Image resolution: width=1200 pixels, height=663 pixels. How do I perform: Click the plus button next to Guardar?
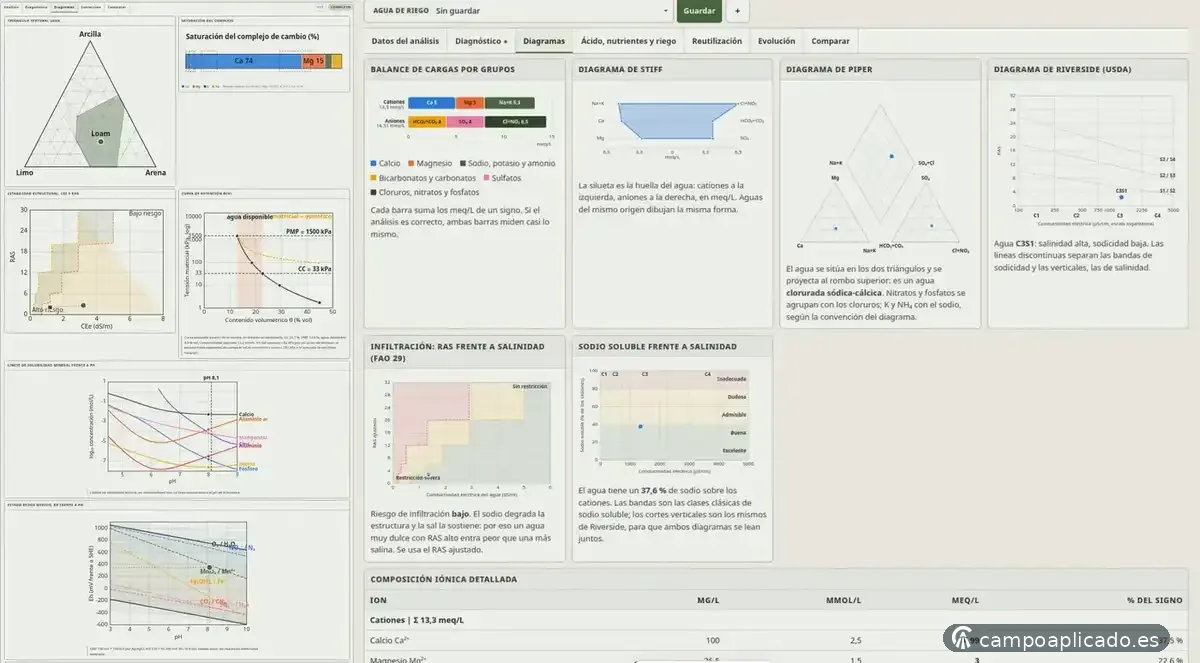737,11
